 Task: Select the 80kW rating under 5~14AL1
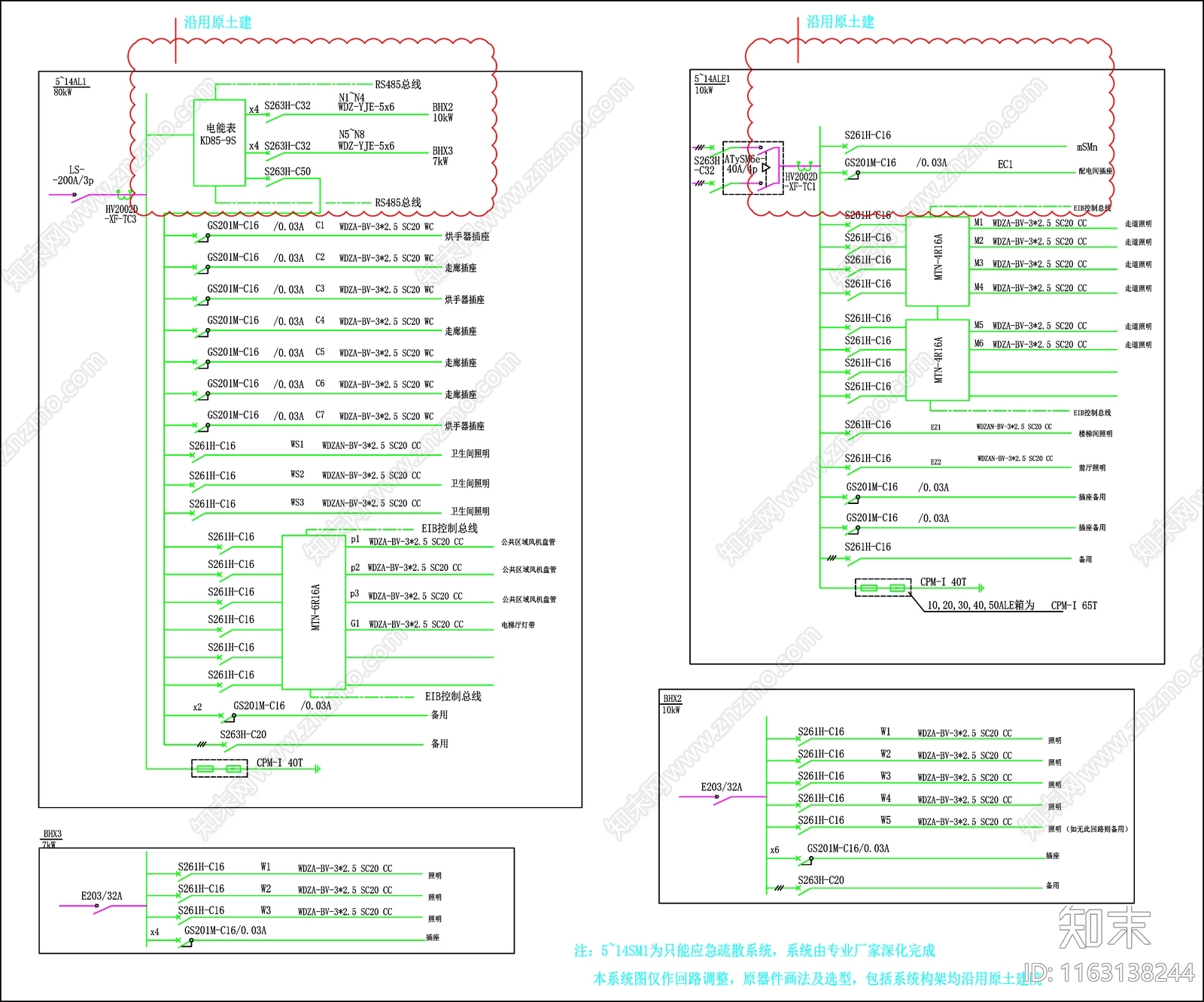pyautogui.click(x=62, y=93)
